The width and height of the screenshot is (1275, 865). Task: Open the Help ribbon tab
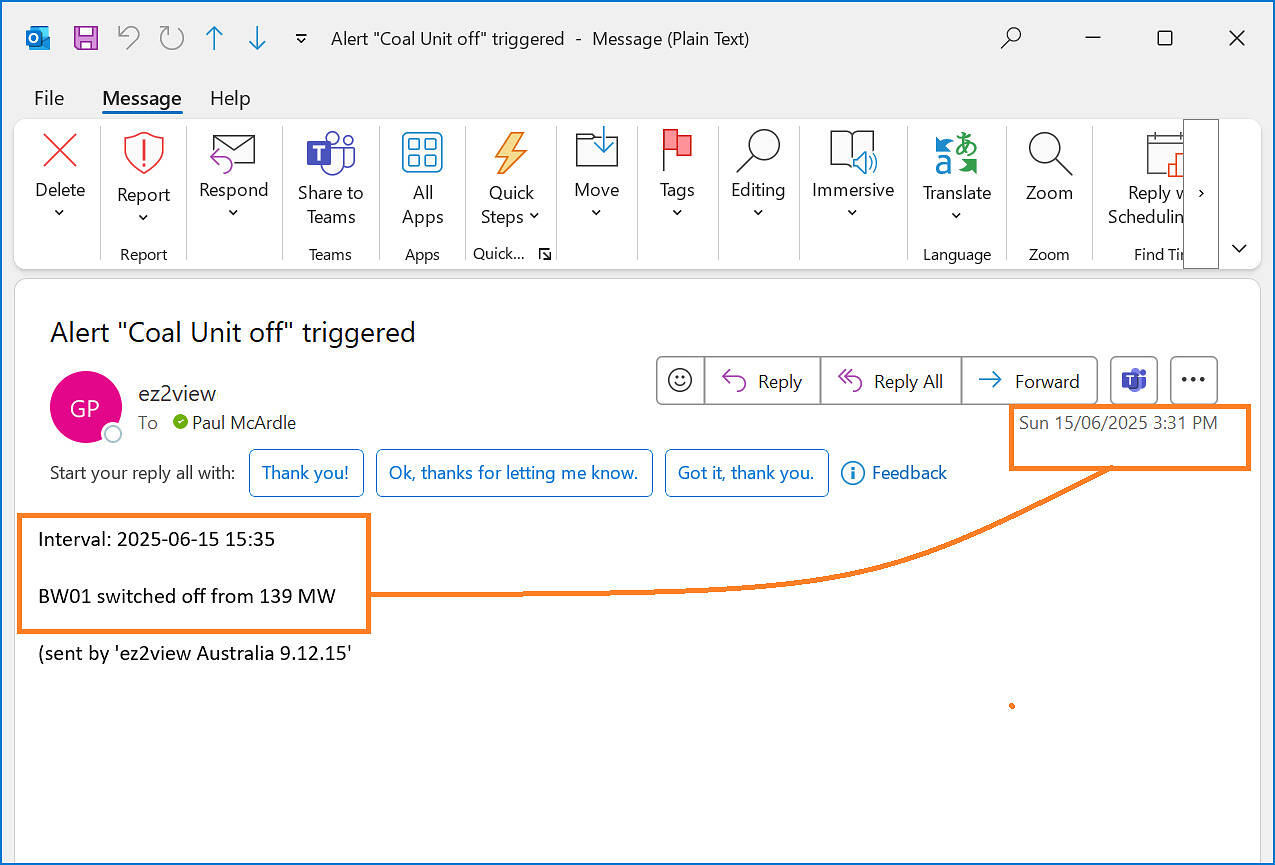tap(230, 98)
